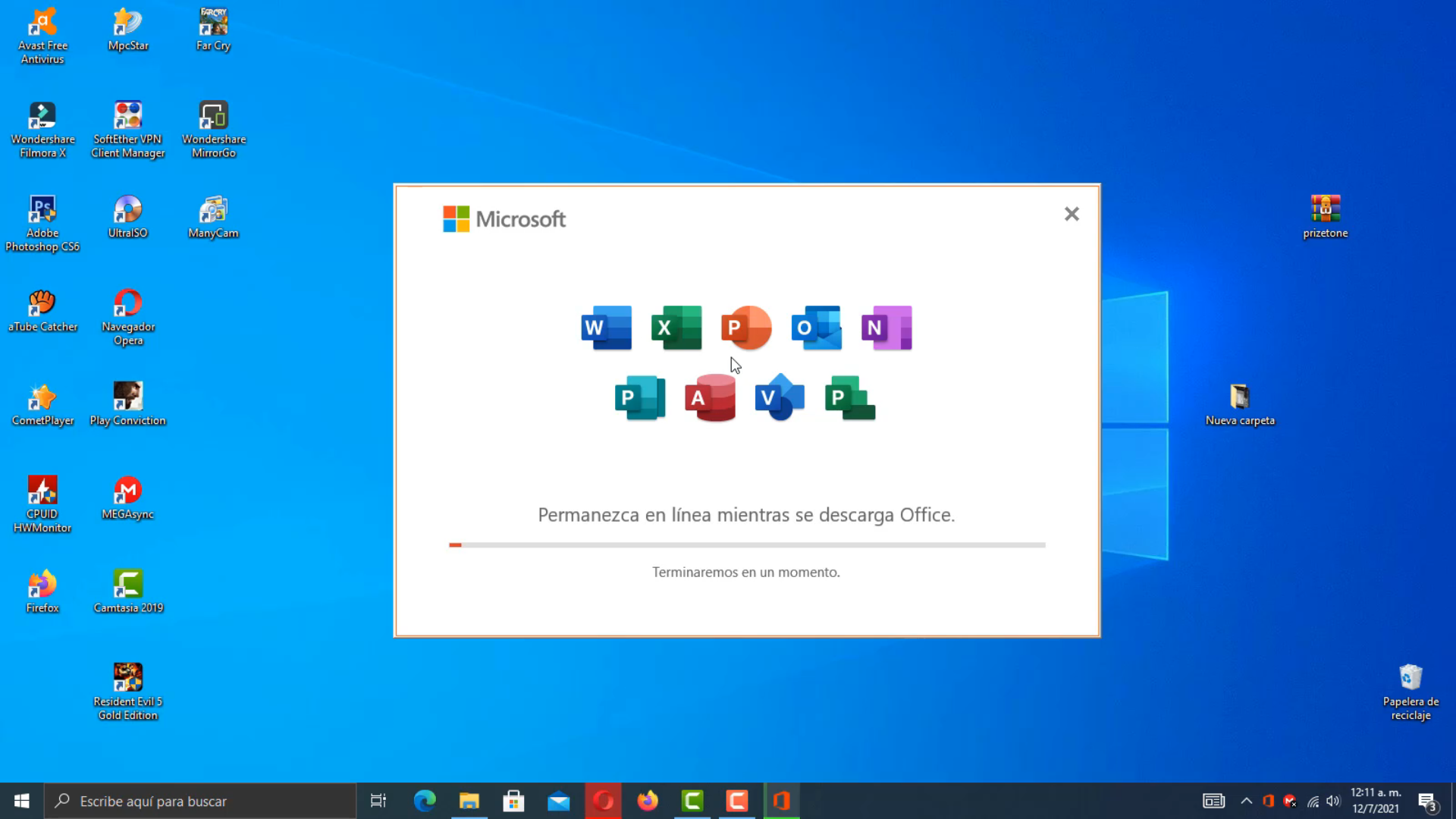Open Opera browser from taskbar
1456x819 pixels.
click(604, 801)
